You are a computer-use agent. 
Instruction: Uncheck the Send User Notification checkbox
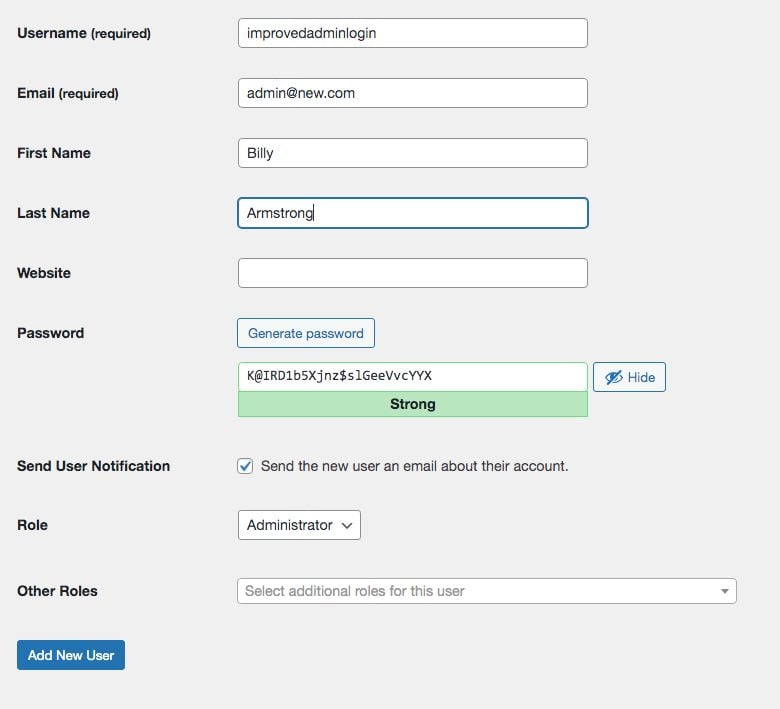click(245, 466)
